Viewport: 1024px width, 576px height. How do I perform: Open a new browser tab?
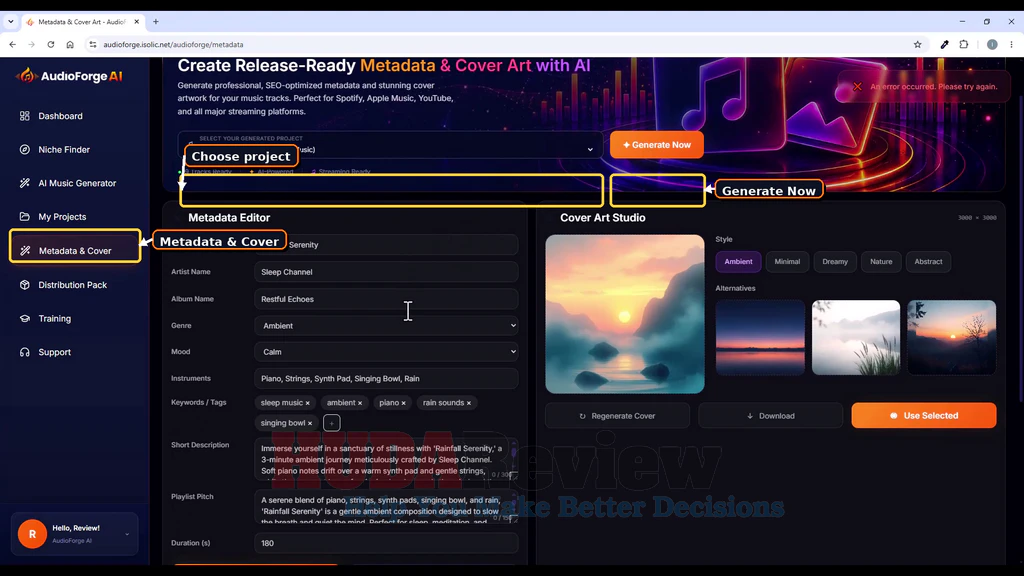pos(155,22)
